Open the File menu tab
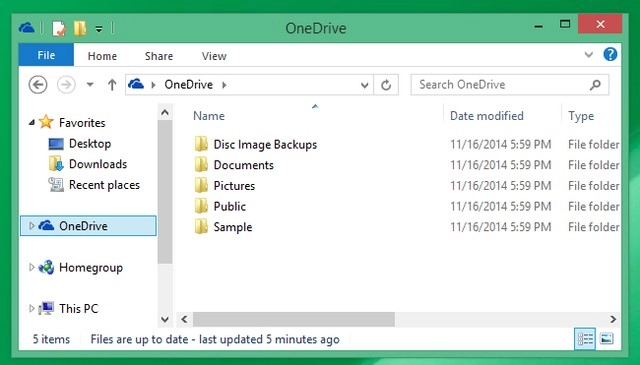The height and width of the screenshot is (365, 640). point(46,55)
